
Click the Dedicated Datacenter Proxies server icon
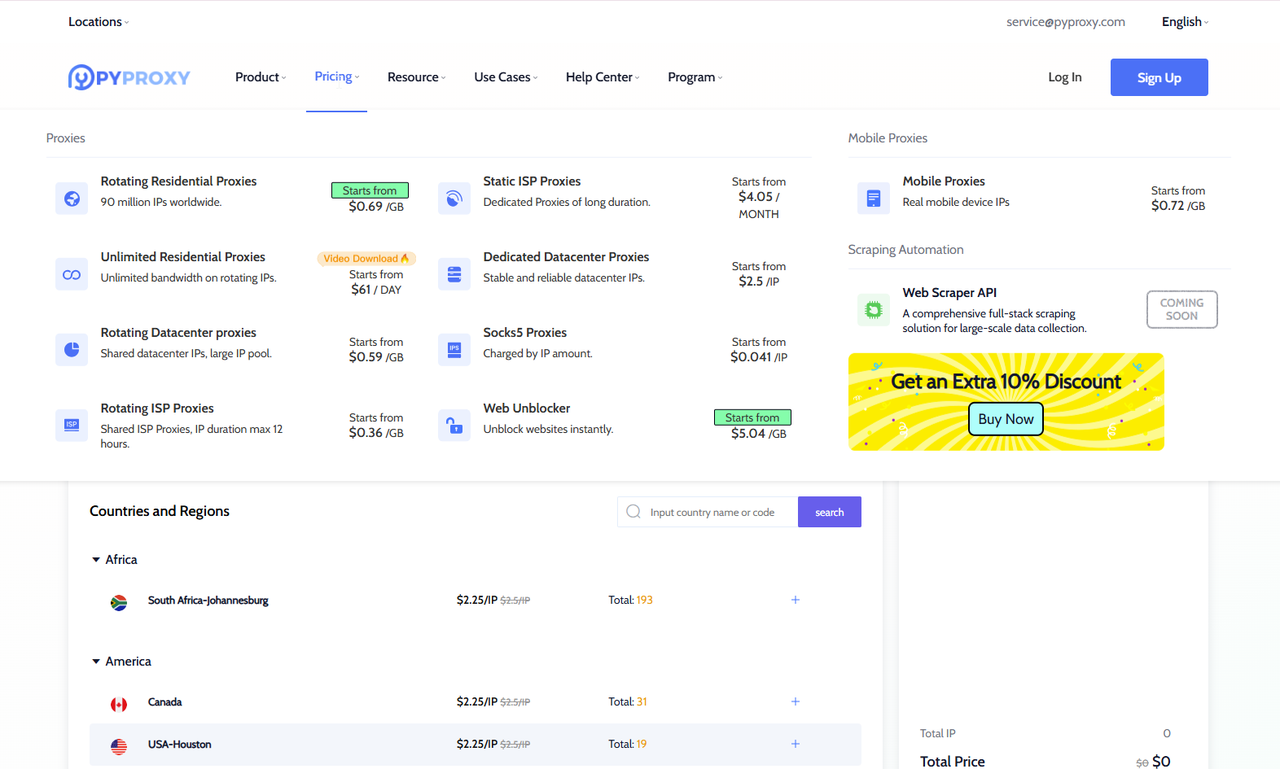pos(454,274)
